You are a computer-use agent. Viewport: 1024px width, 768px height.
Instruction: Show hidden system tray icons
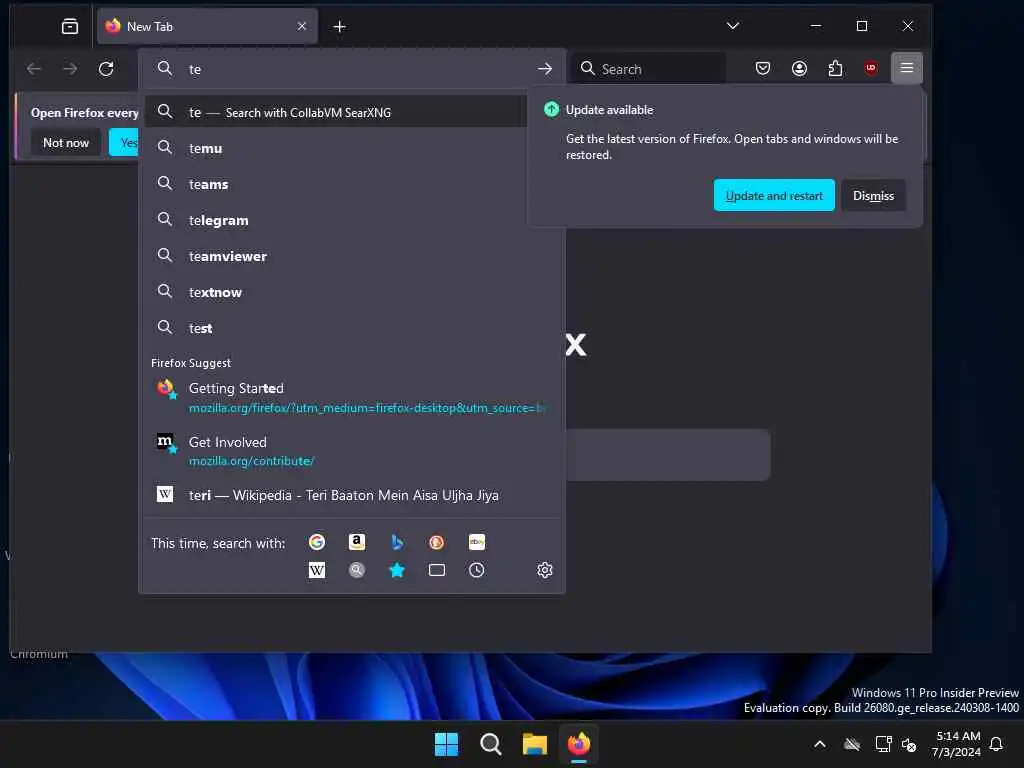(x=820, y=744)
